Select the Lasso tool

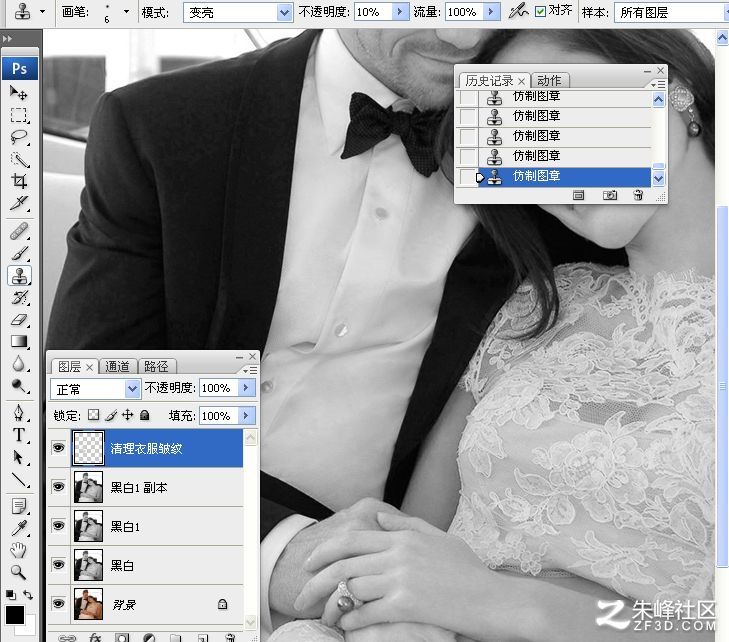tap(19, 137)
